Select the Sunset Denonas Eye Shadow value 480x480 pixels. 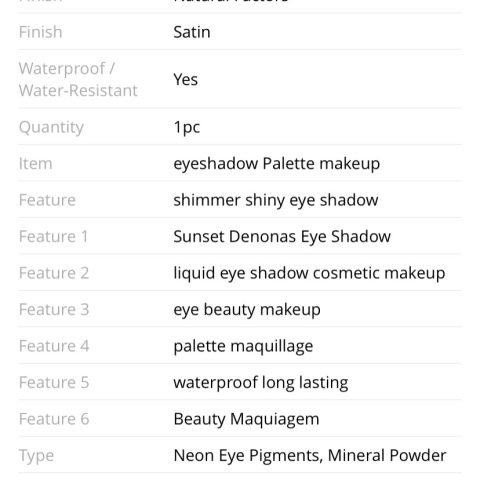click(x=282, y=236)
